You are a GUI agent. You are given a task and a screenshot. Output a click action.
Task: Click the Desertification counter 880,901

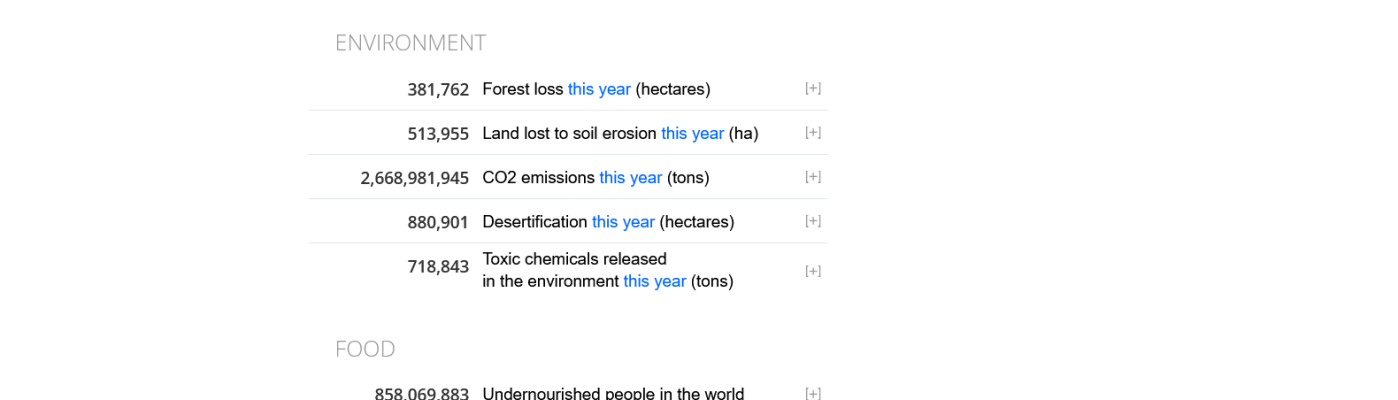(x=438, y=222)
